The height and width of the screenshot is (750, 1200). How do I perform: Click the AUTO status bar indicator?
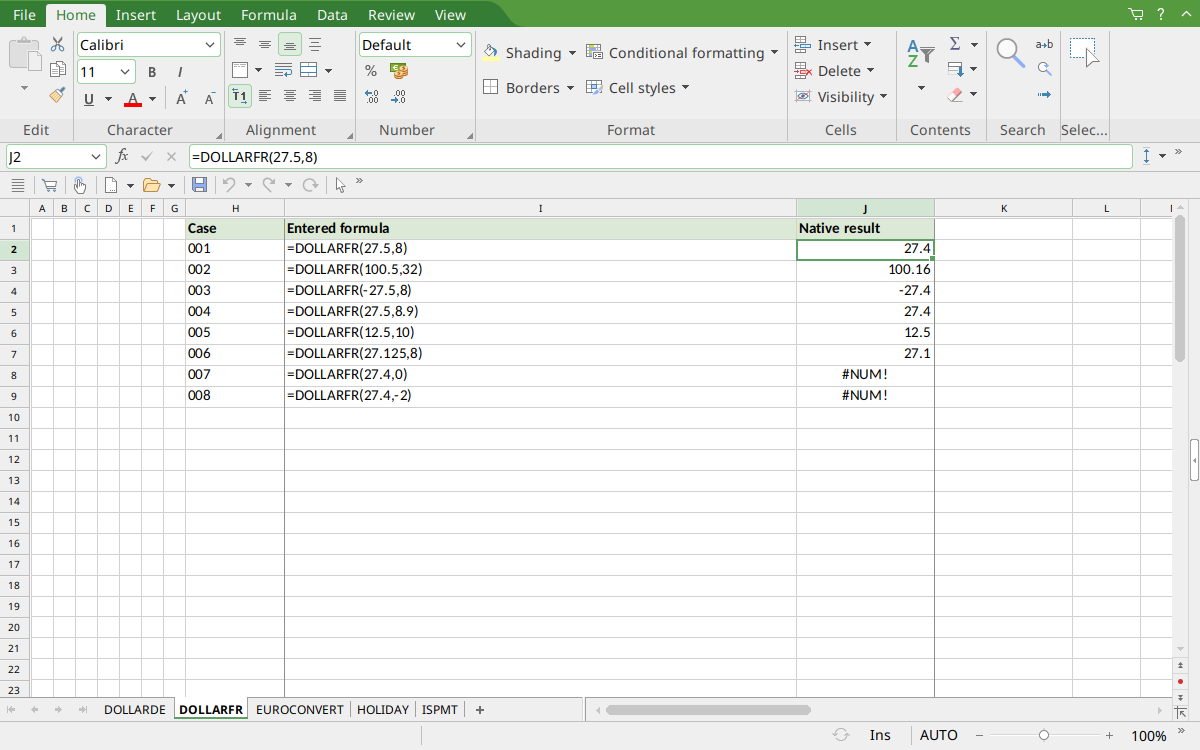click(938, 735)
